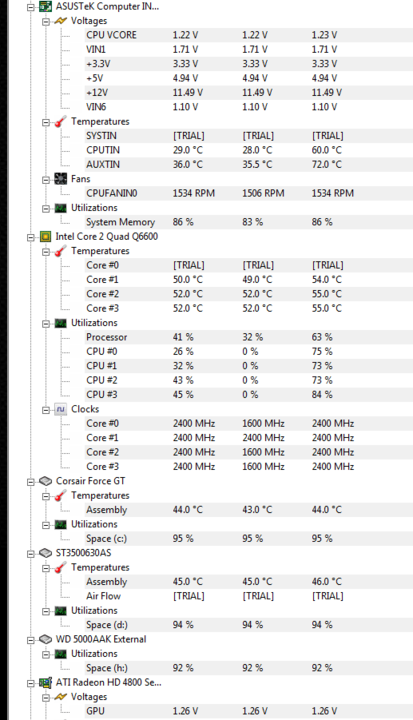Select the System Memory utilization row

pyautogui.click(x=248, y=222)
